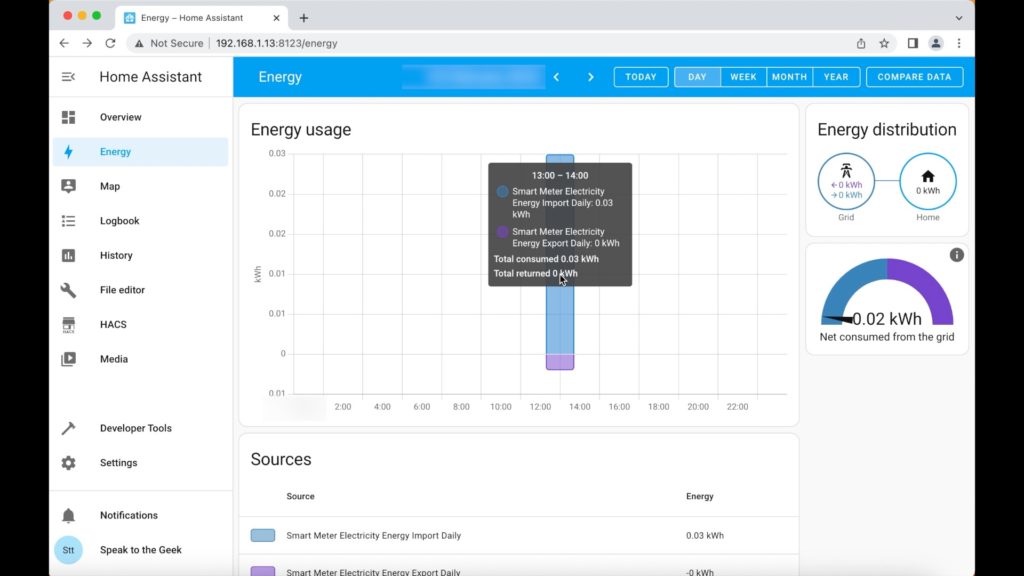Click the Grid transmission tower circle
The image size is (1024, 576).
tap(846, 182)
